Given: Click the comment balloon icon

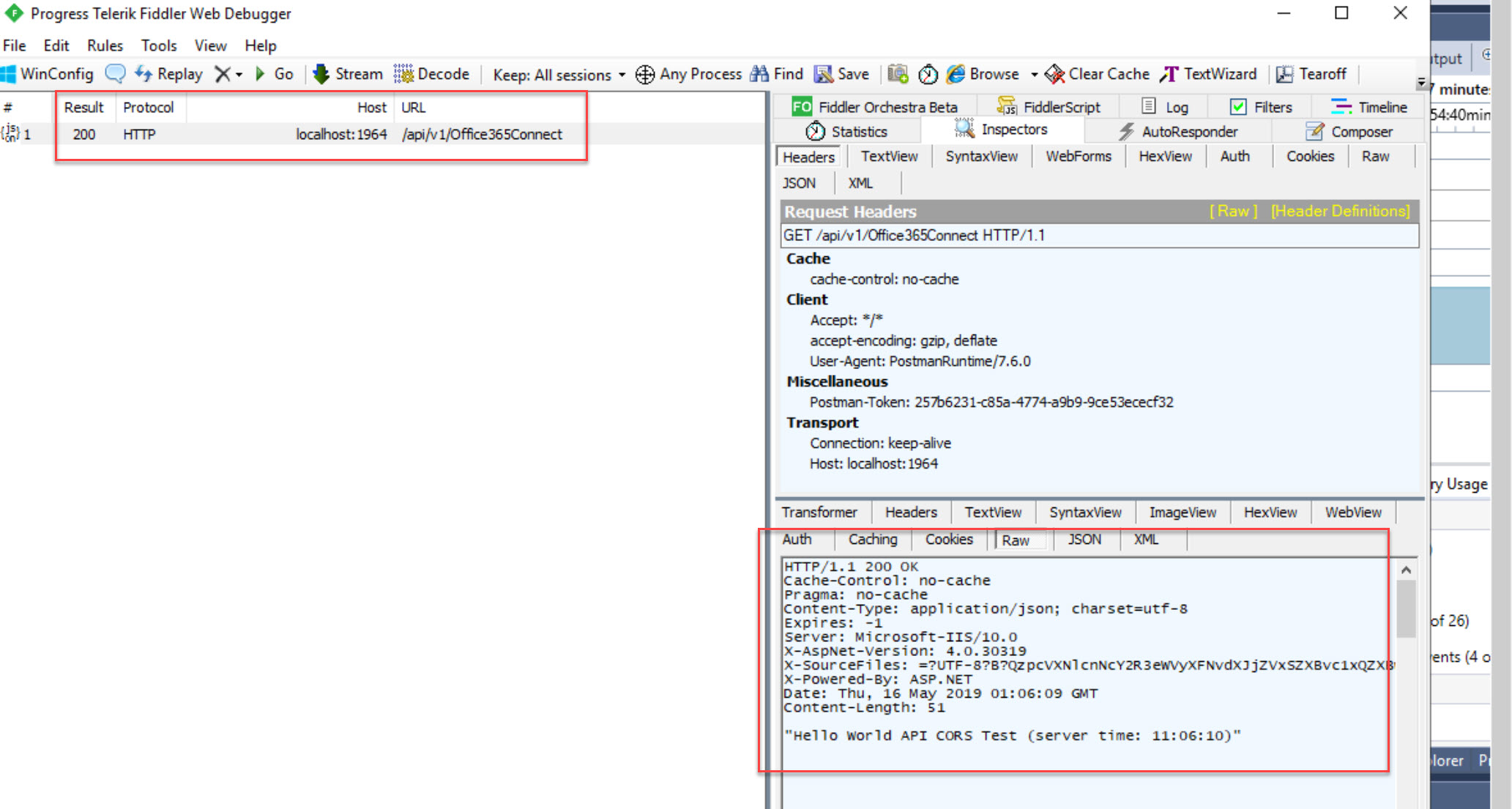Looking at the screenshot, I should [115, 74].
